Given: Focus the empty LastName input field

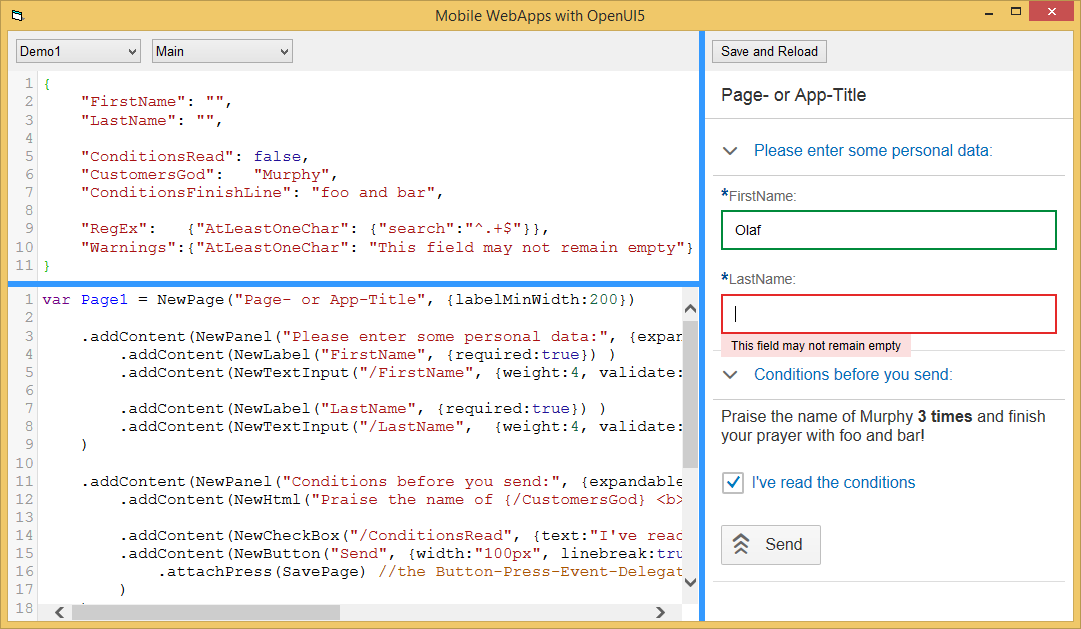Looking at the screenshot, I should coord(888,314).
